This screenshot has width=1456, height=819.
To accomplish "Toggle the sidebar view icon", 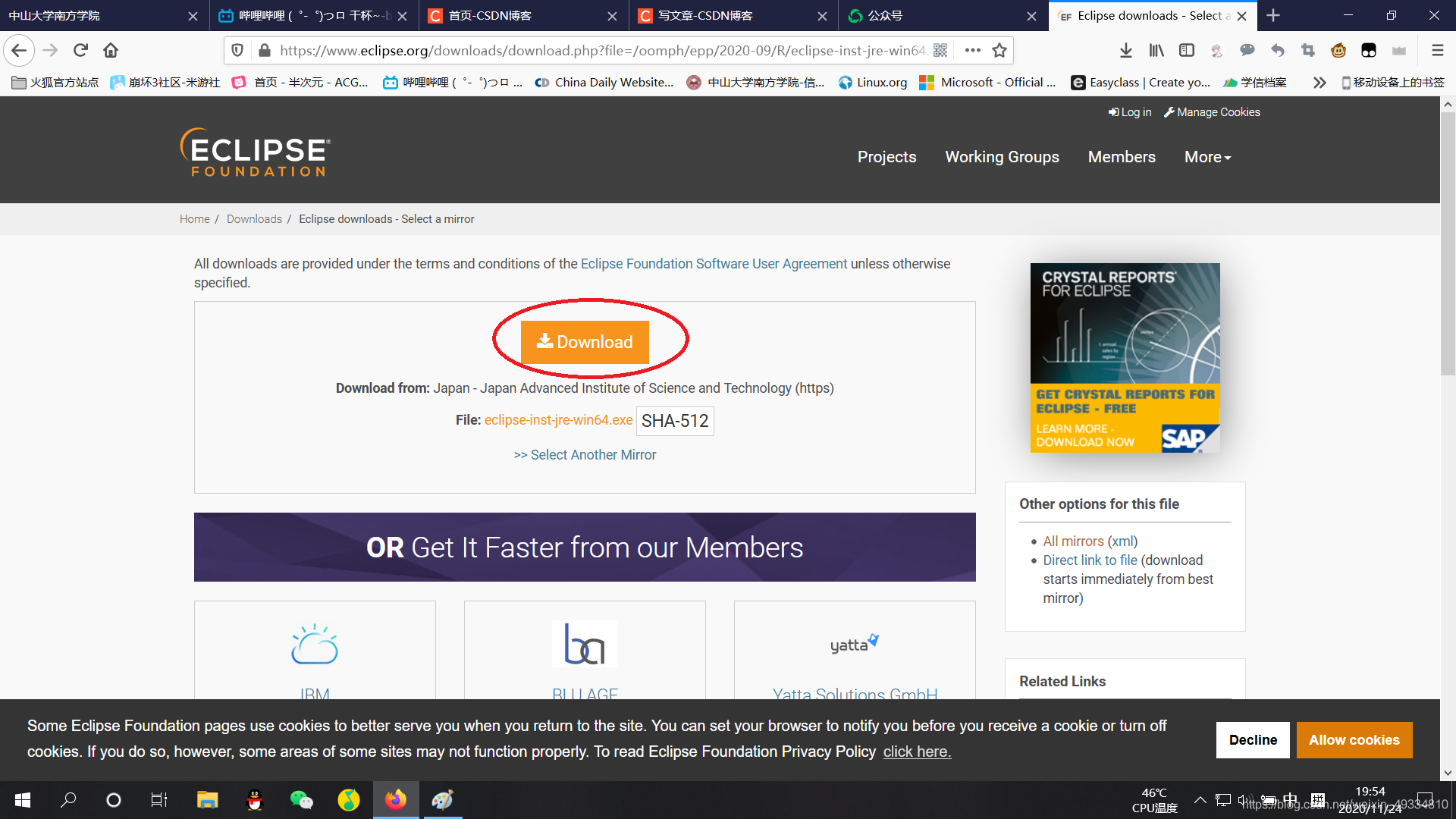I will tap(1187, 50).
